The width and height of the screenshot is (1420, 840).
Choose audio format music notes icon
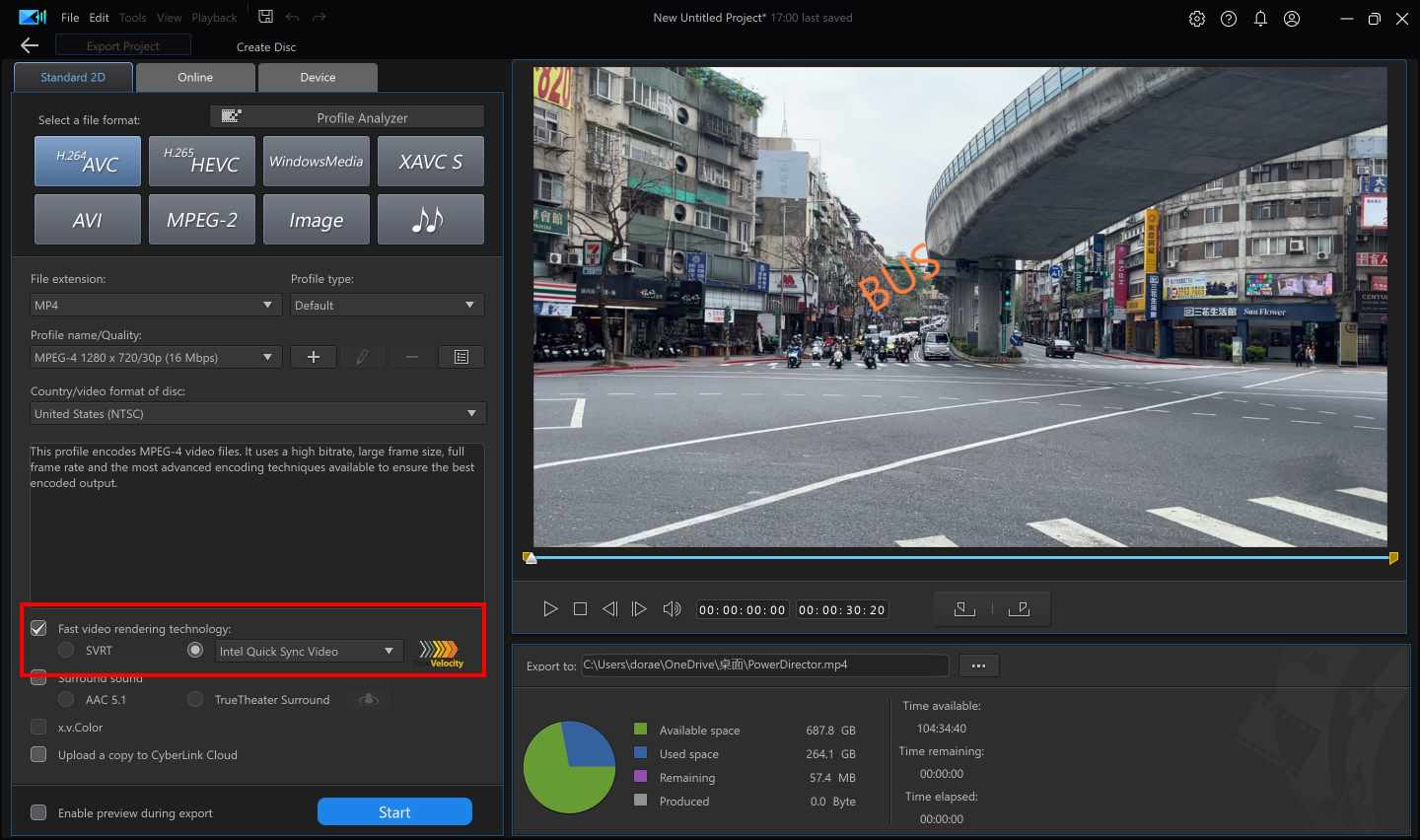point(431,219)
